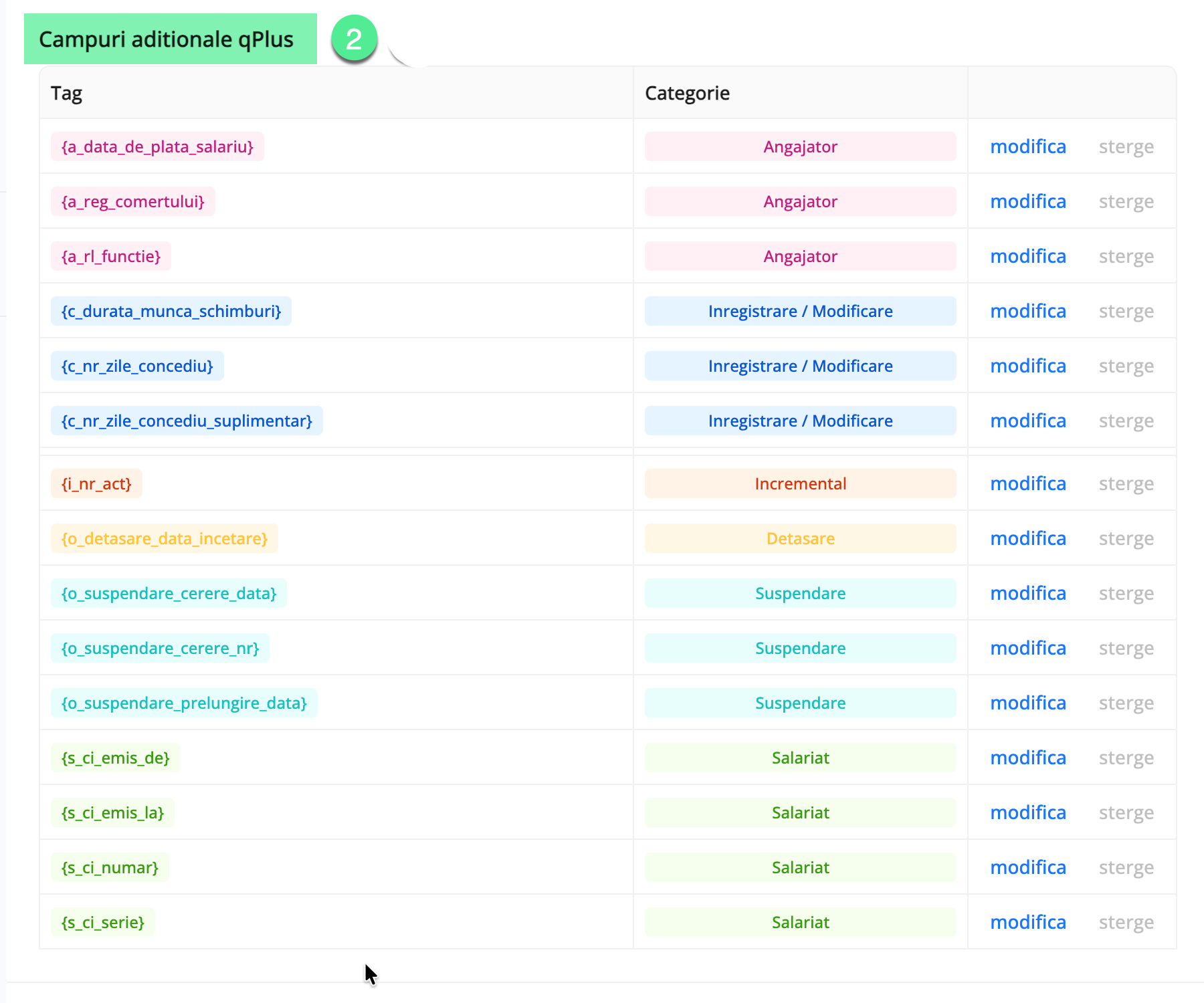Delete the a_reg_comertului tag via sterge

(x=1126, y=201)
